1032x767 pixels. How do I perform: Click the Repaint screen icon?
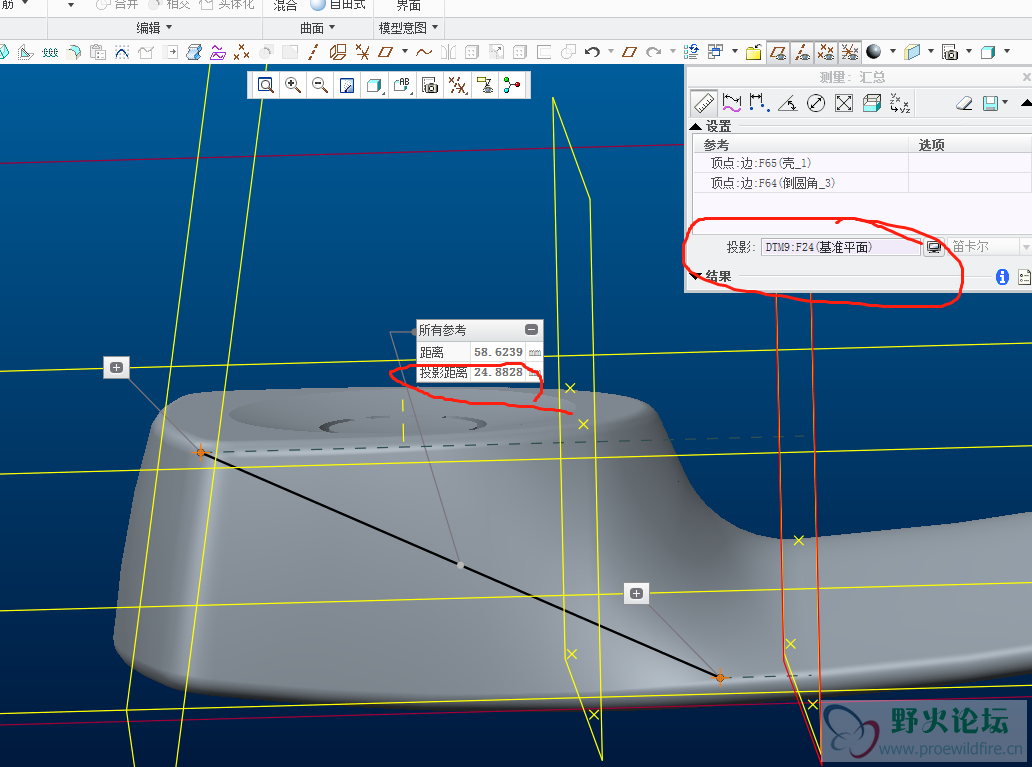tap(347, 85)
